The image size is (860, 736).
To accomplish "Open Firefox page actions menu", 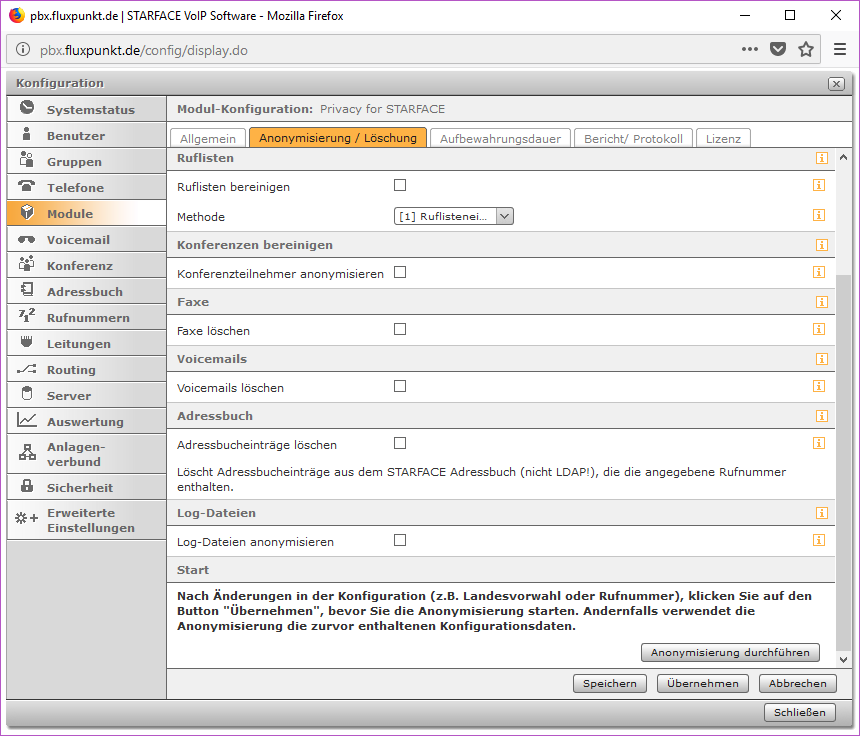I will 750,49.
